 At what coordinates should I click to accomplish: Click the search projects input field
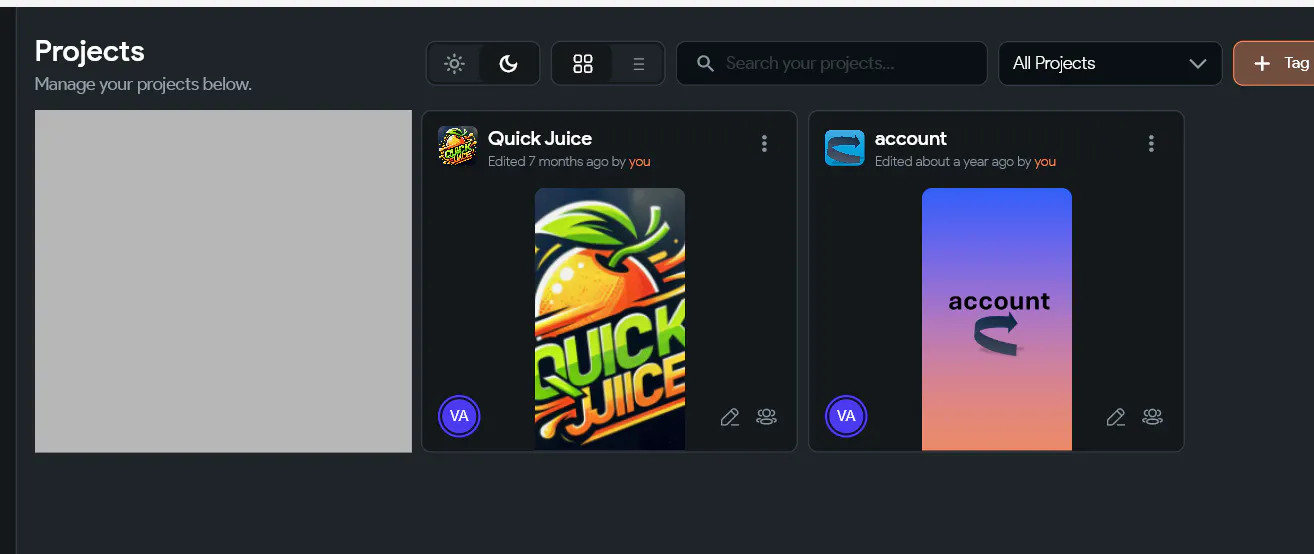(x=832, y=63)
